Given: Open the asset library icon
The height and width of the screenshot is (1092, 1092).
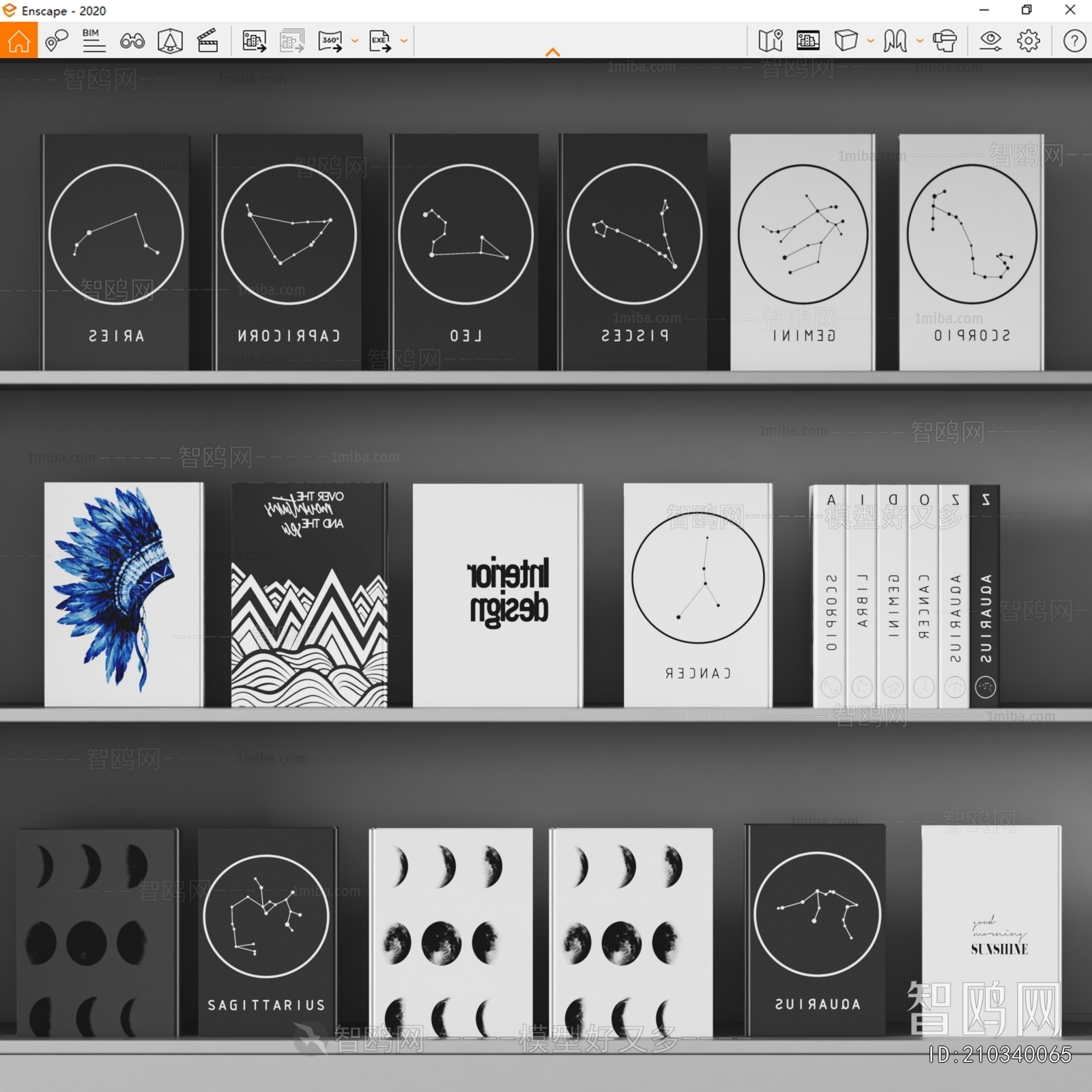Looking at the screenshot, I should coord(808,41).
